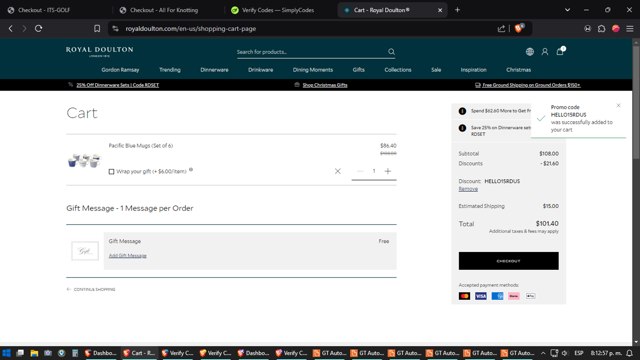Open Free Ground Shipping promo link
The image size is (640, 360).
click(x=531, y=85)
